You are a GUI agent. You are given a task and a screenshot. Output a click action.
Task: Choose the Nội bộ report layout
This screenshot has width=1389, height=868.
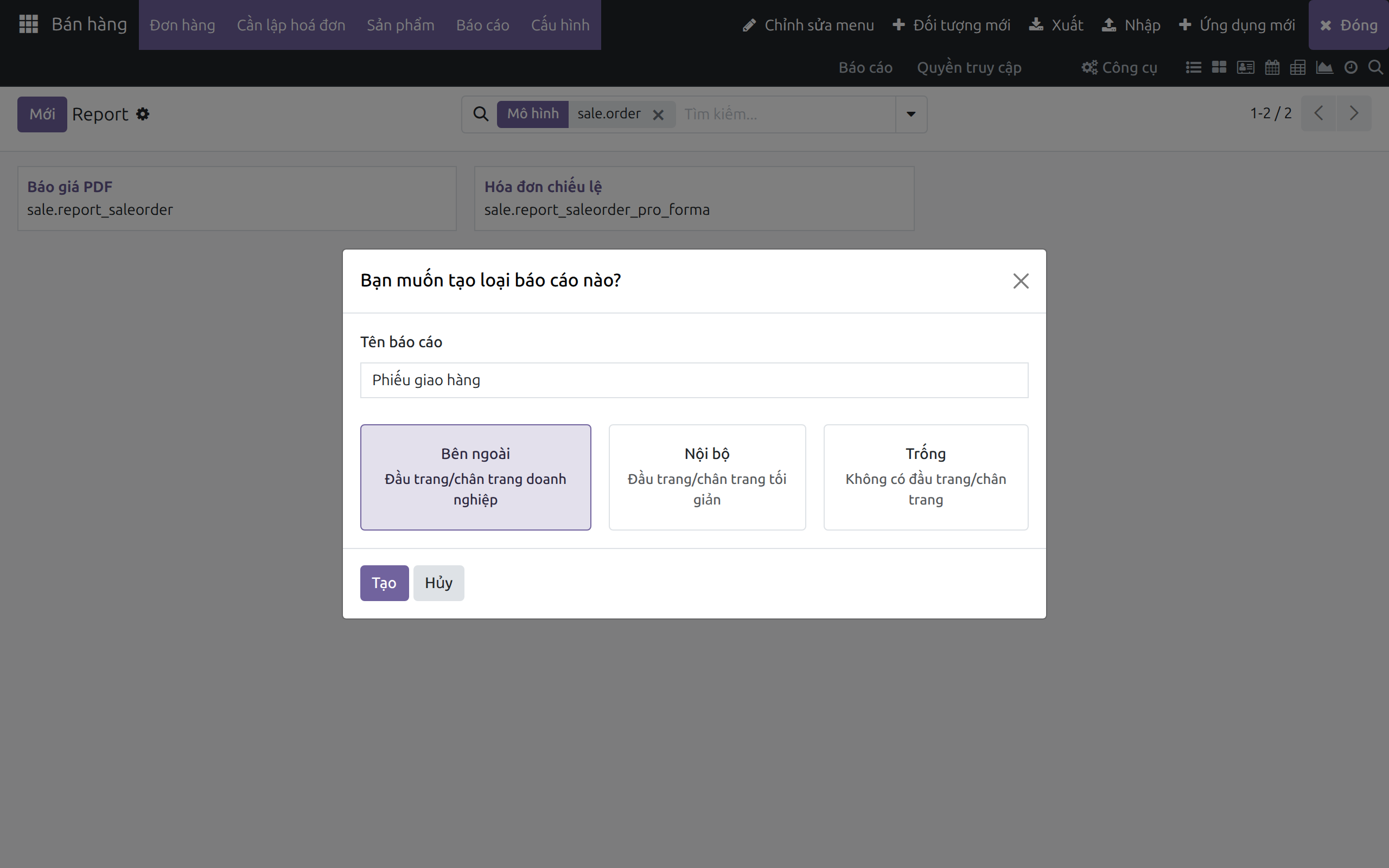pos(707,477)
